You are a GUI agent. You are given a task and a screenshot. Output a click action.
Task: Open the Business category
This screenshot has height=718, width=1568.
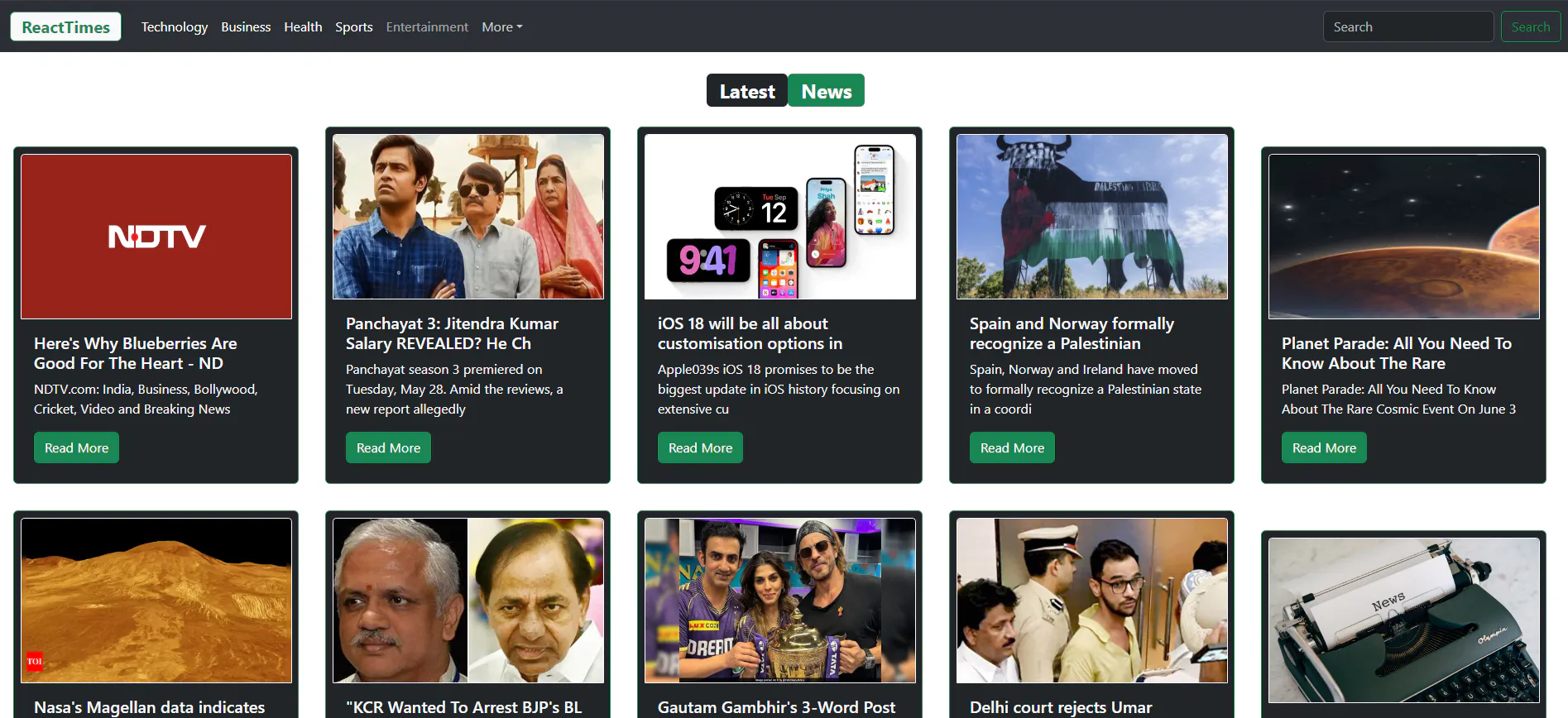[246, 26]
